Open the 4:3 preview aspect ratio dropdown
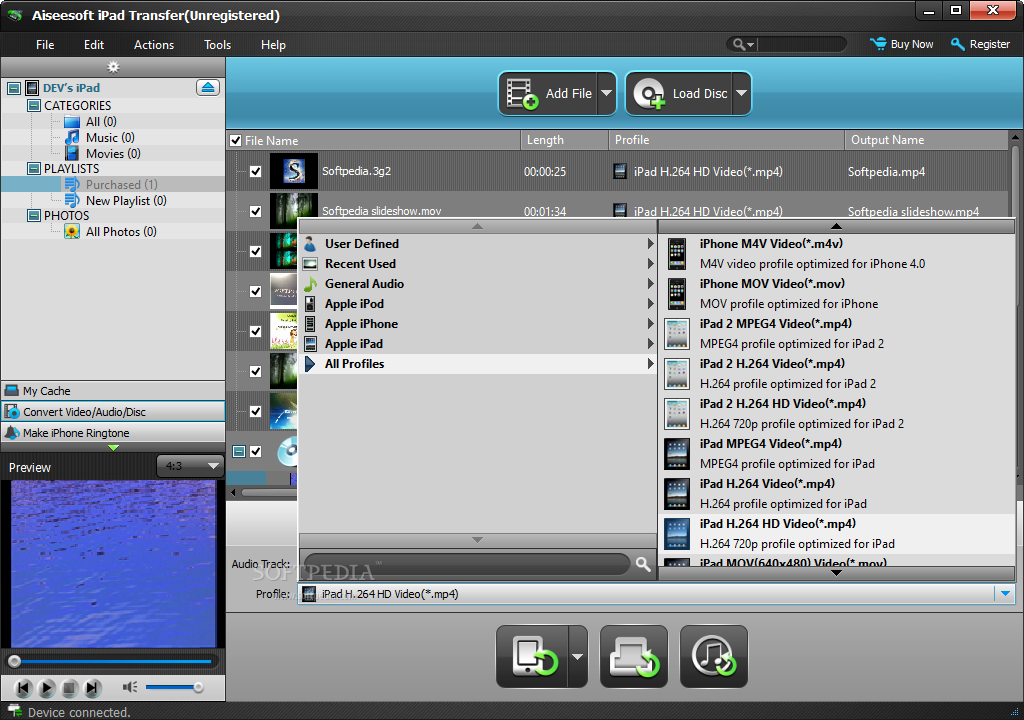Screen dimensions: 1024x720 tap(190, 466)
